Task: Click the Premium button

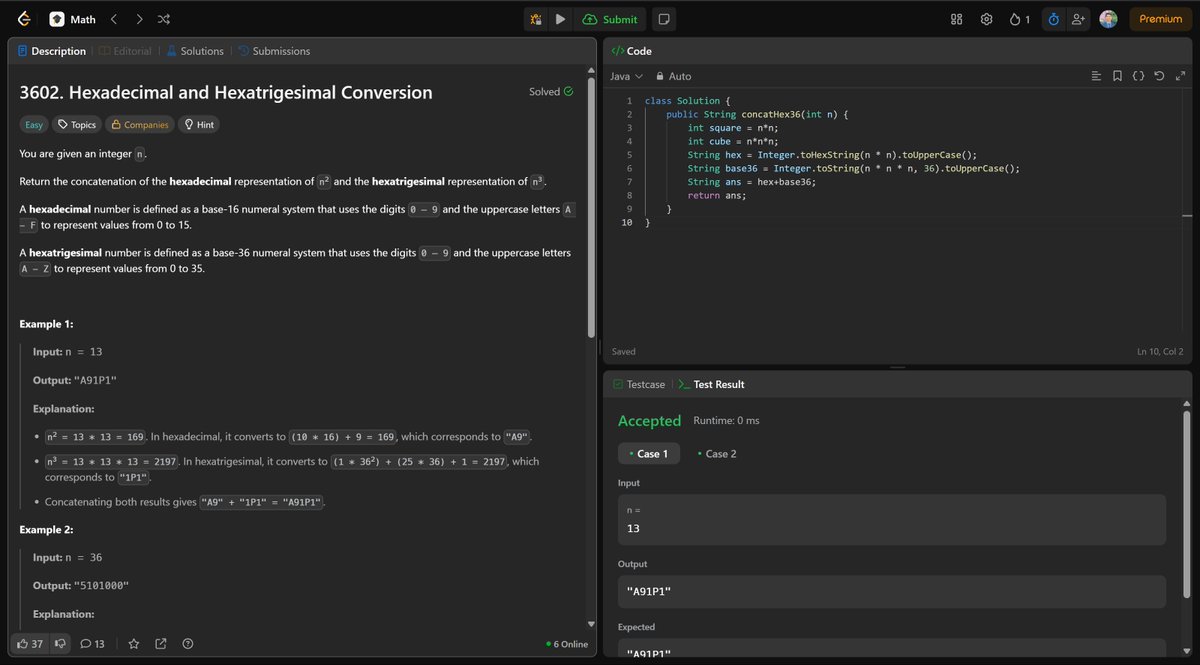Action: point(1160,19)
